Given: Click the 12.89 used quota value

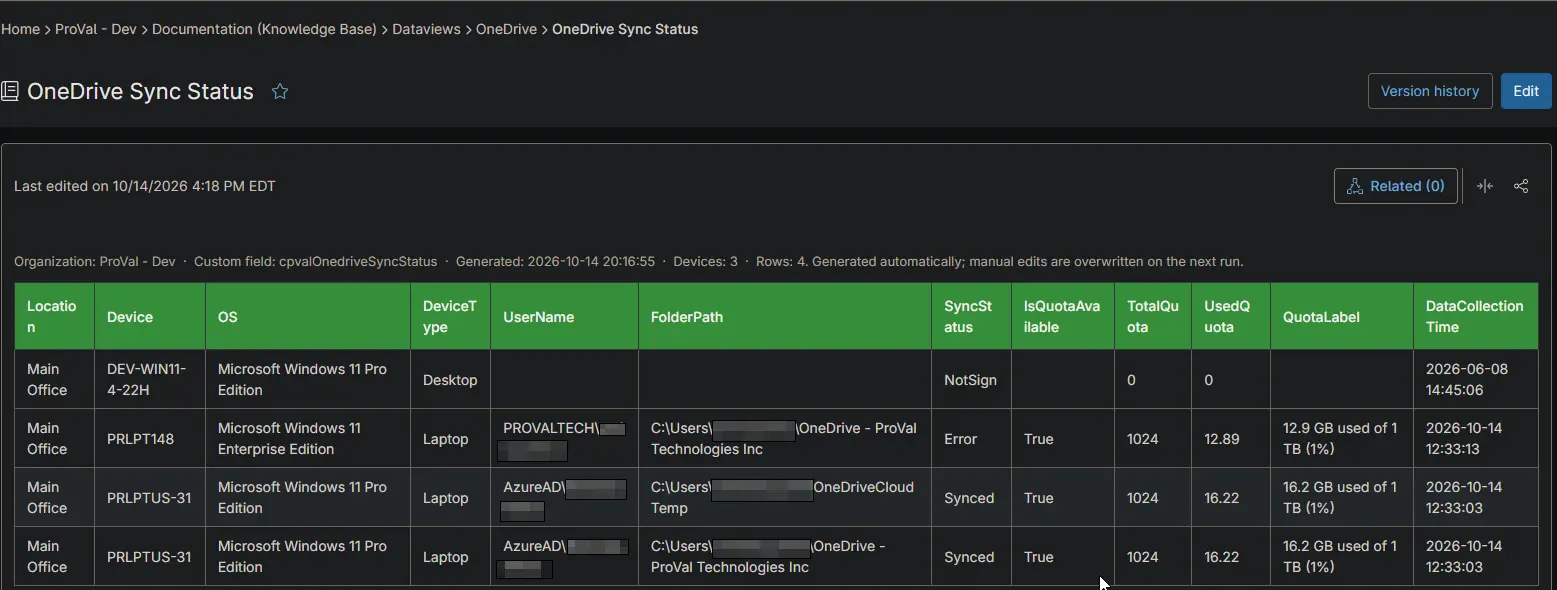Looking at the screenshot, I should [1231, 438].
